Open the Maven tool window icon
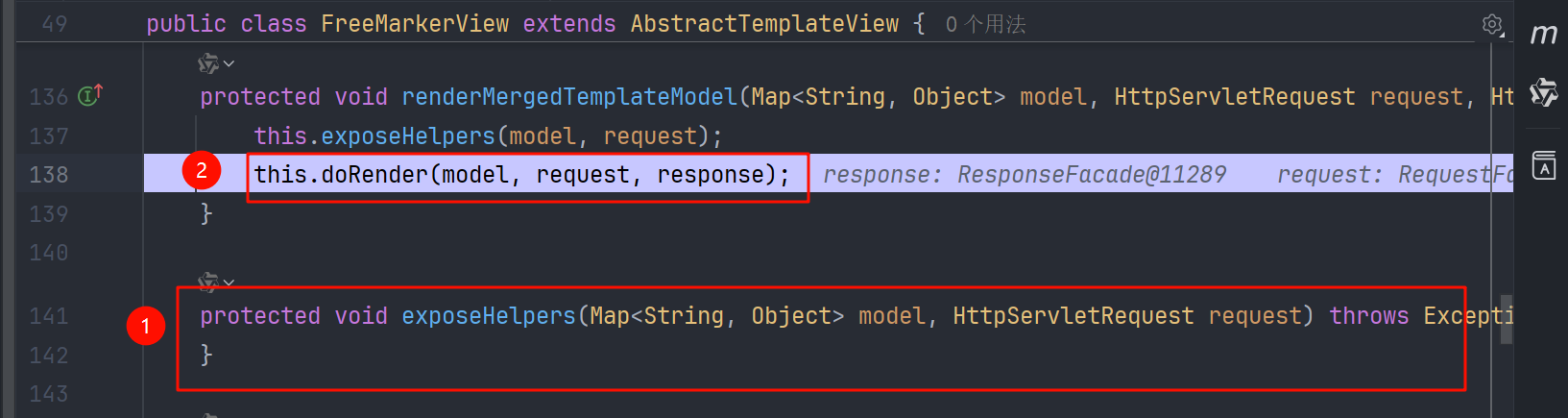 pos(1543,35)
